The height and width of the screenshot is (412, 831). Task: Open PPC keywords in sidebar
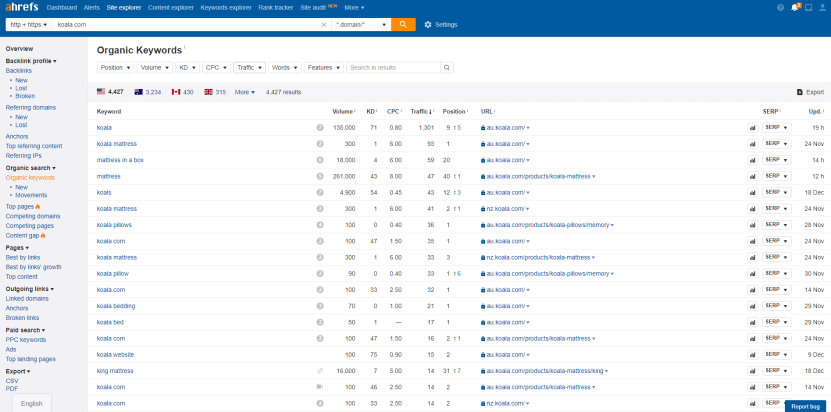tap(26, 340)
